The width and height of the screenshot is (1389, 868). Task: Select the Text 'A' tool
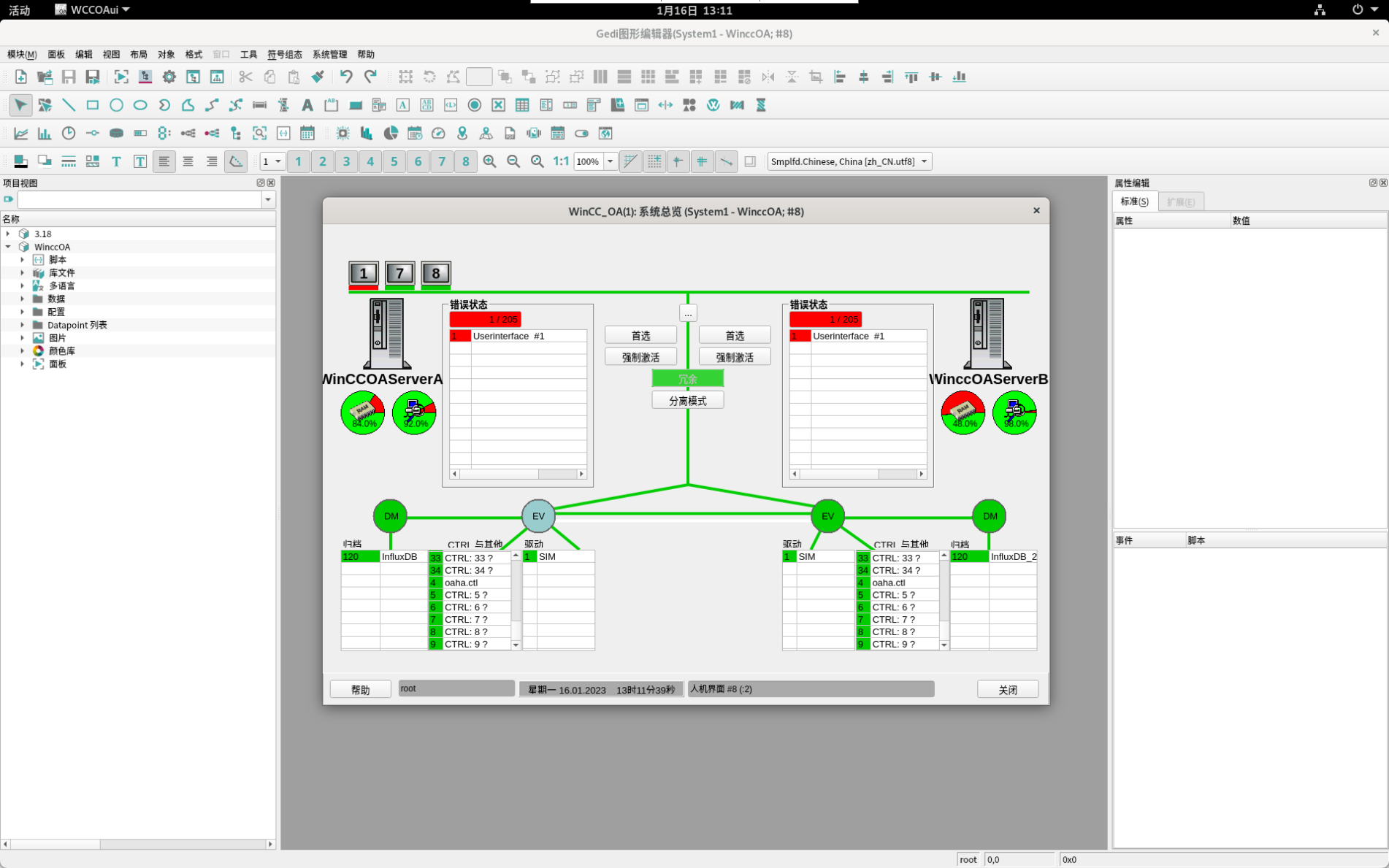[307, 105]
